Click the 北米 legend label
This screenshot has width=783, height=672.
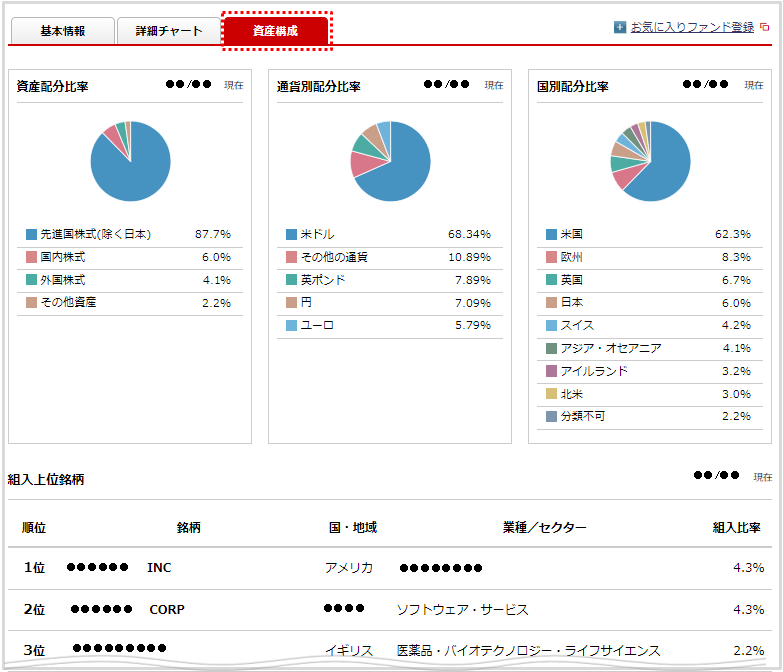572,394
